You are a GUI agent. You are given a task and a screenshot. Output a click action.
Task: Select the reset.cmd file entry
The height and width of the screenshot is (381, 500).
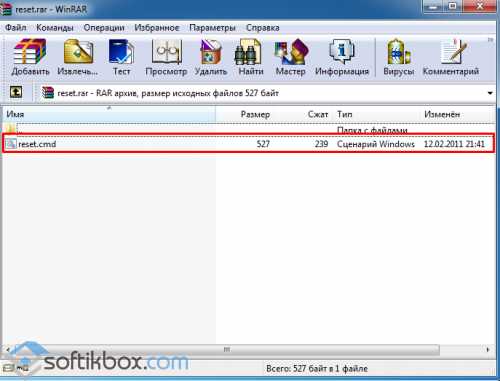tap(249, 144)
